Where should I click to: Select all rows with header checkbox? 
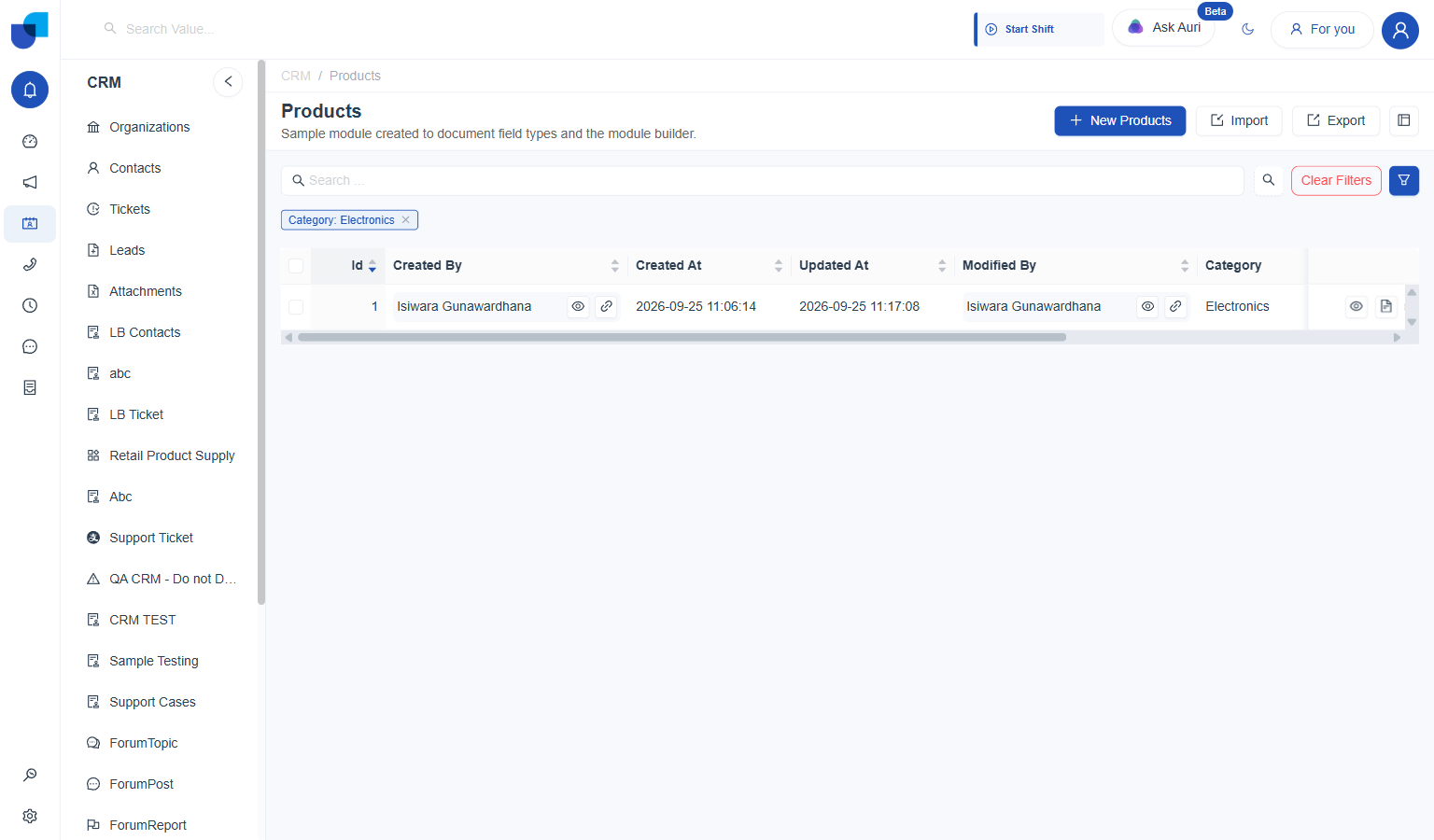296,266
